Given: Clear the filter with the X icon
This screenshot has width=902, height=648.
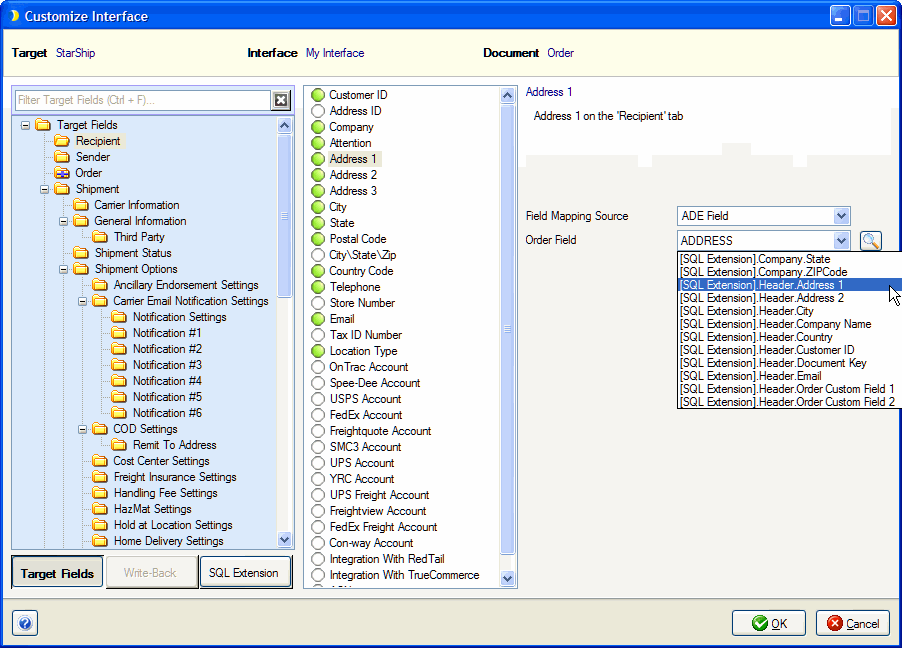Looking at the screenshot, I should click(x=281, y=100).
